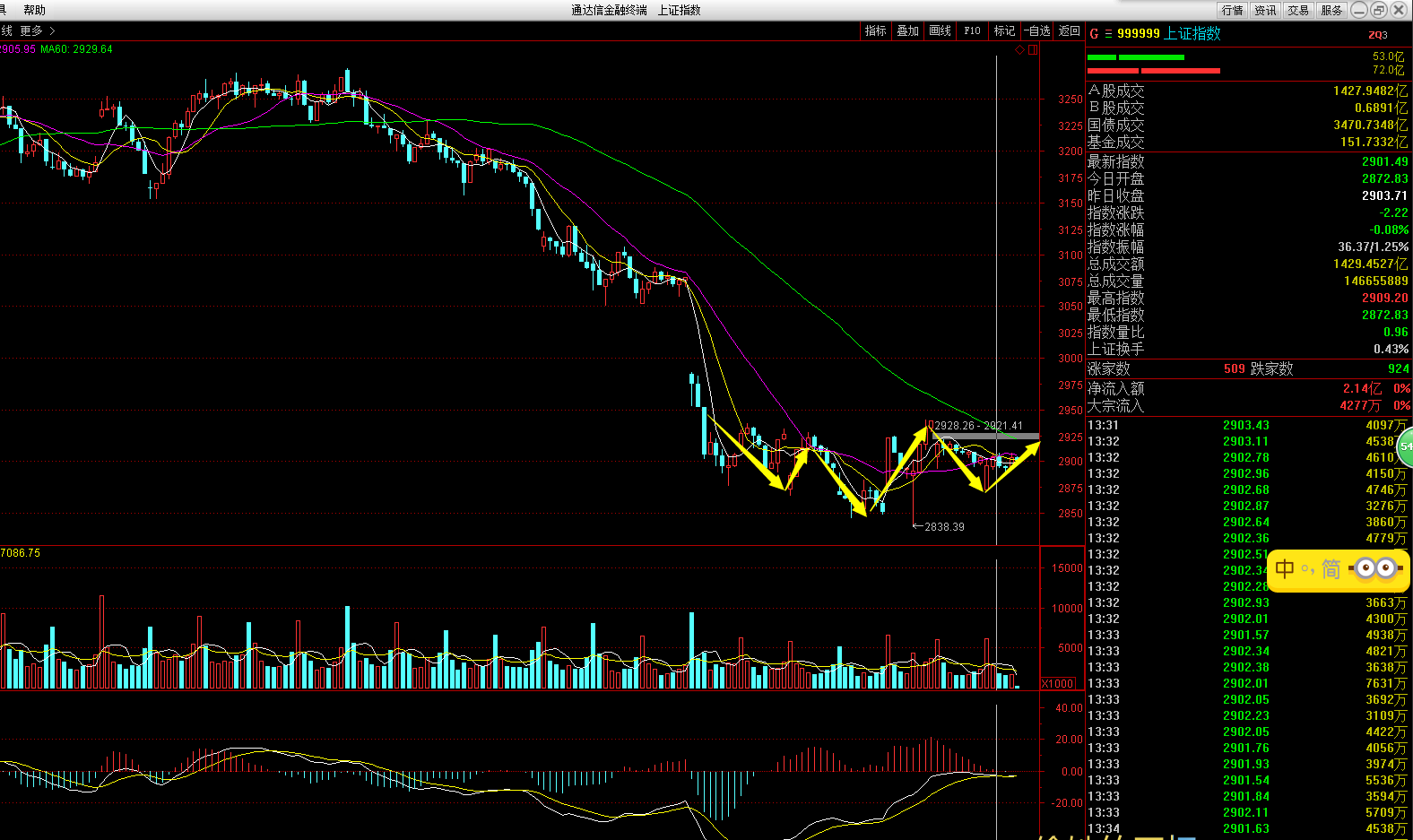Select the 13:31 tick row 2903.43
The width and height of the screenshot is (1413, 840).
(x=1248, y=425)
